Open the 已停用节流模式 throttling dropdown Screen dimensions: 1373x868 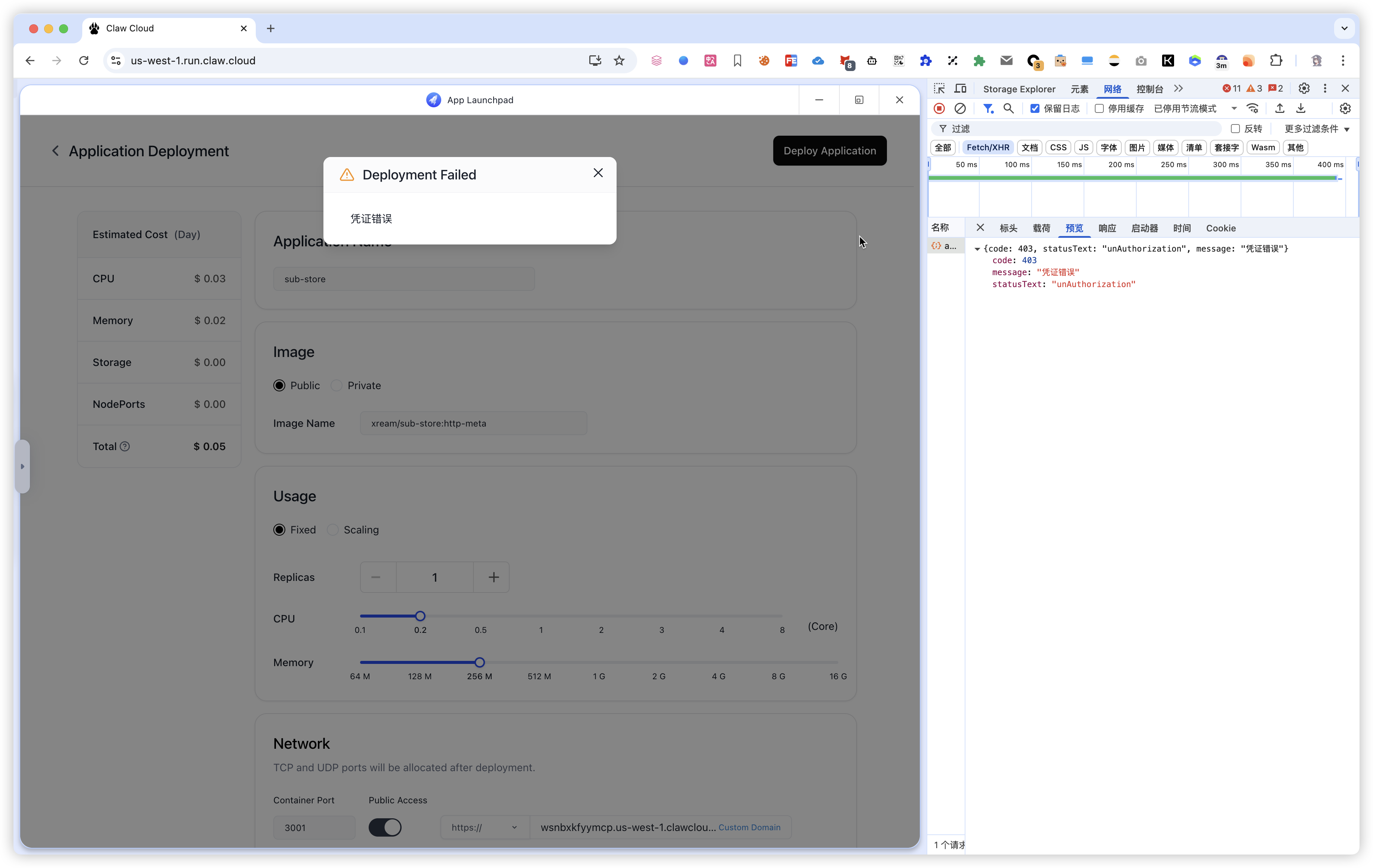(1195, 108)
